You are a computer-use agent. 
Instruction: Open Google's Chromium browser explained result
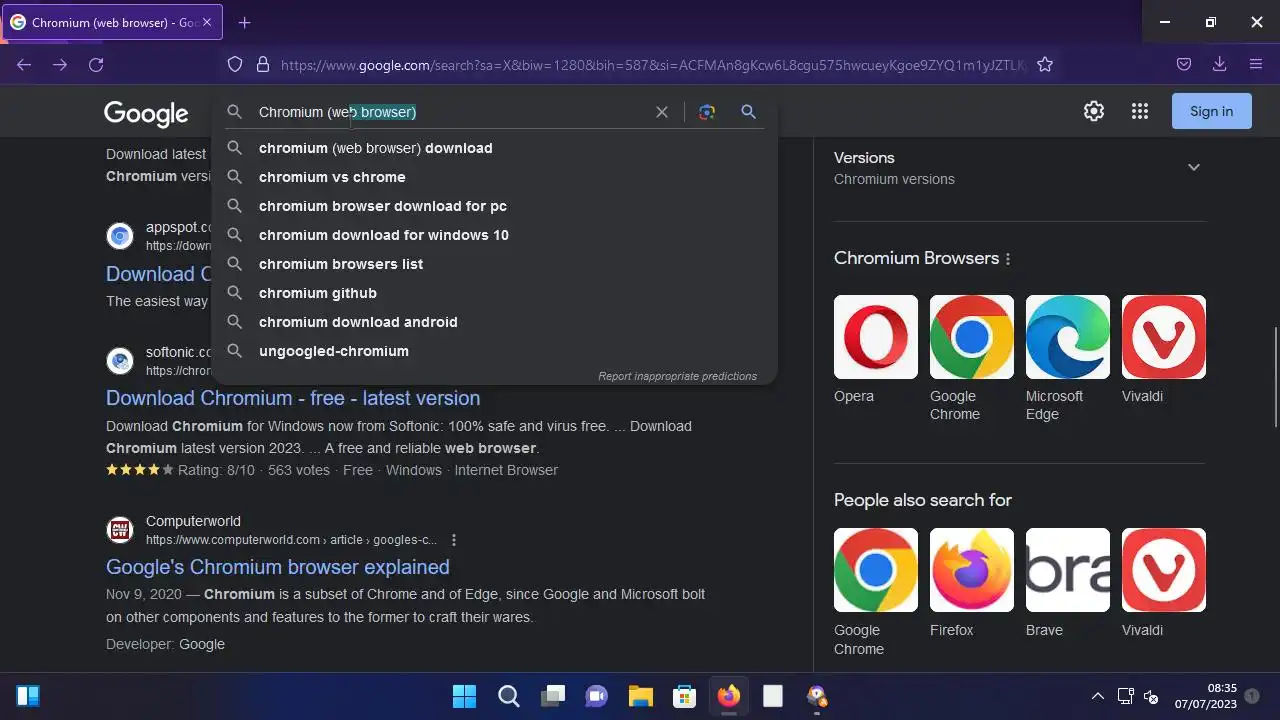pyautogui.click(x=278, y=567)
